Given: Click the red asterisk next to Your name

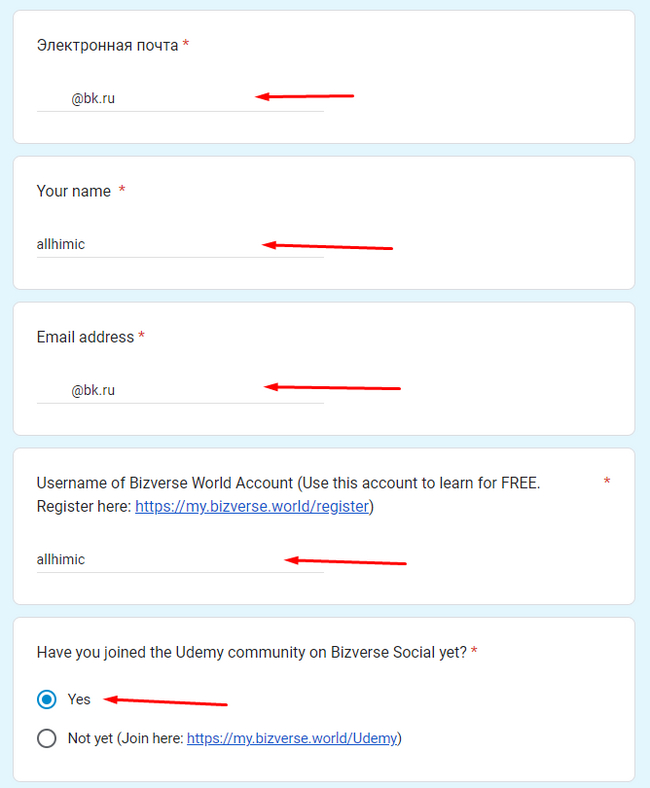Looking at the screenshot, I should [x=122, y=191].
